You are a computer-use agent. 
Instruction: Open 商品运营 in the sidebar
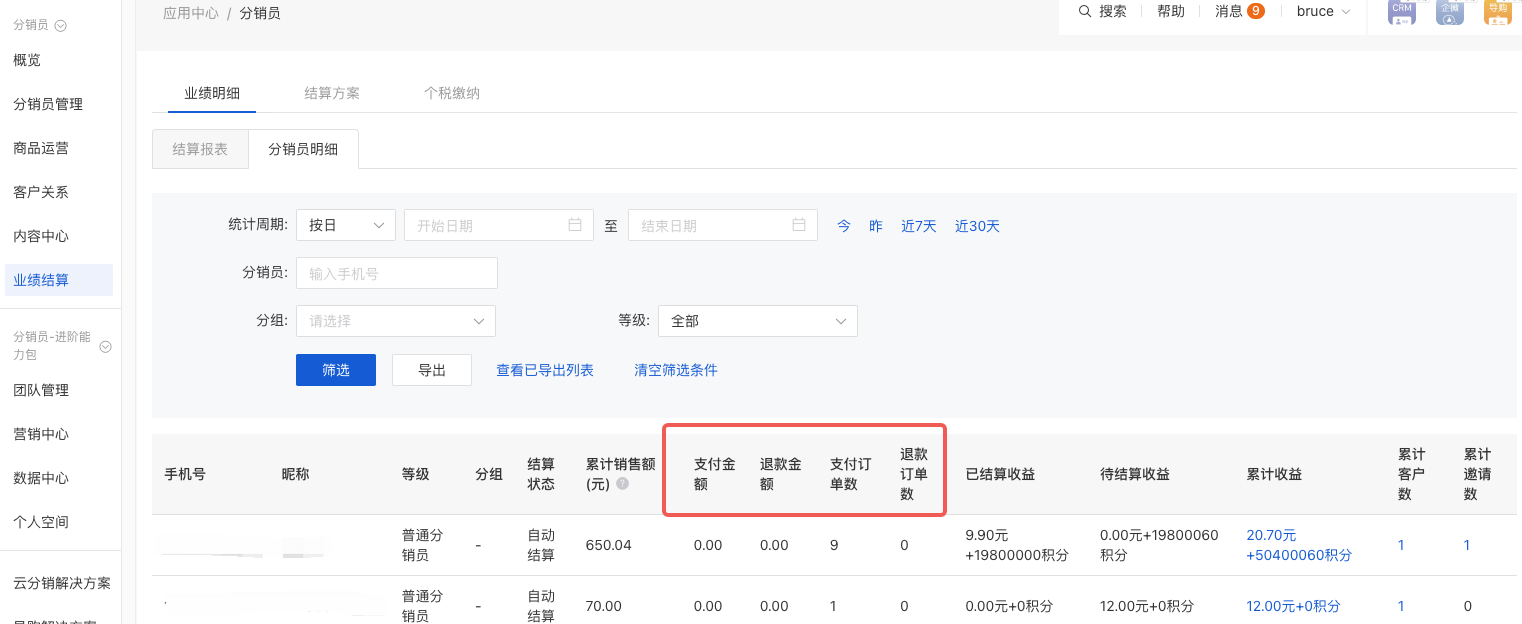(41, 148)
